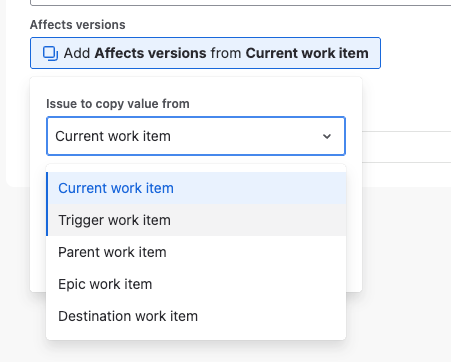Focus the input field above Affects versions

(x=240, y=3)
